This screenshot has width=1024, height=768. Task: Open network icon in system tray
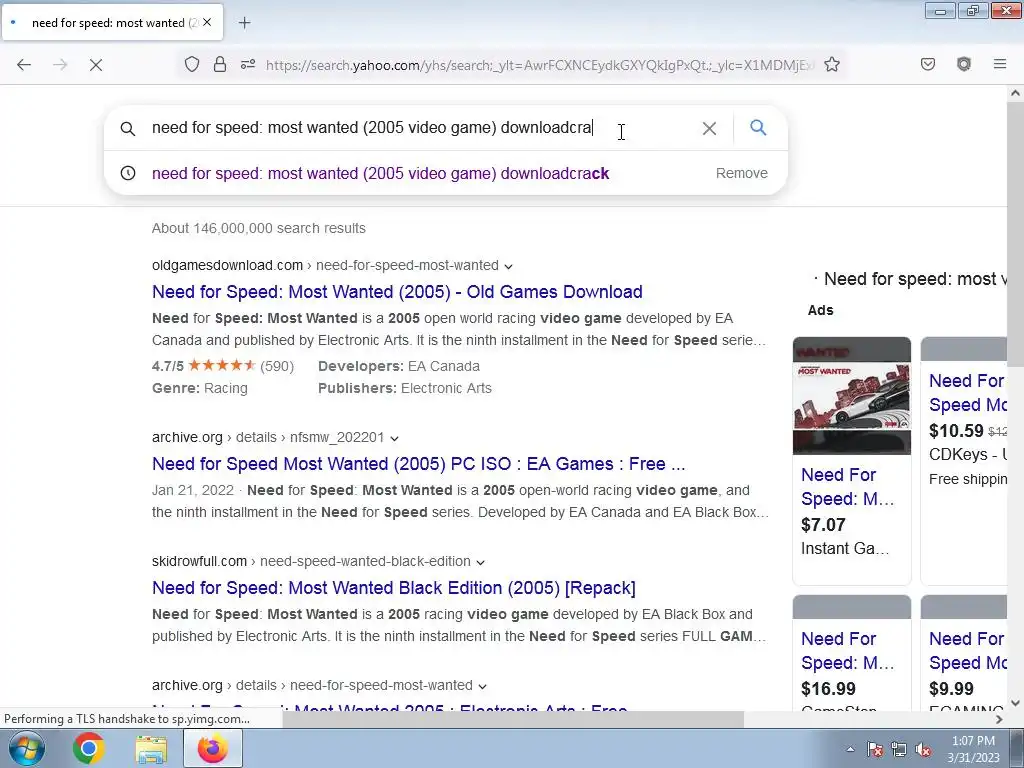(899, 750)
